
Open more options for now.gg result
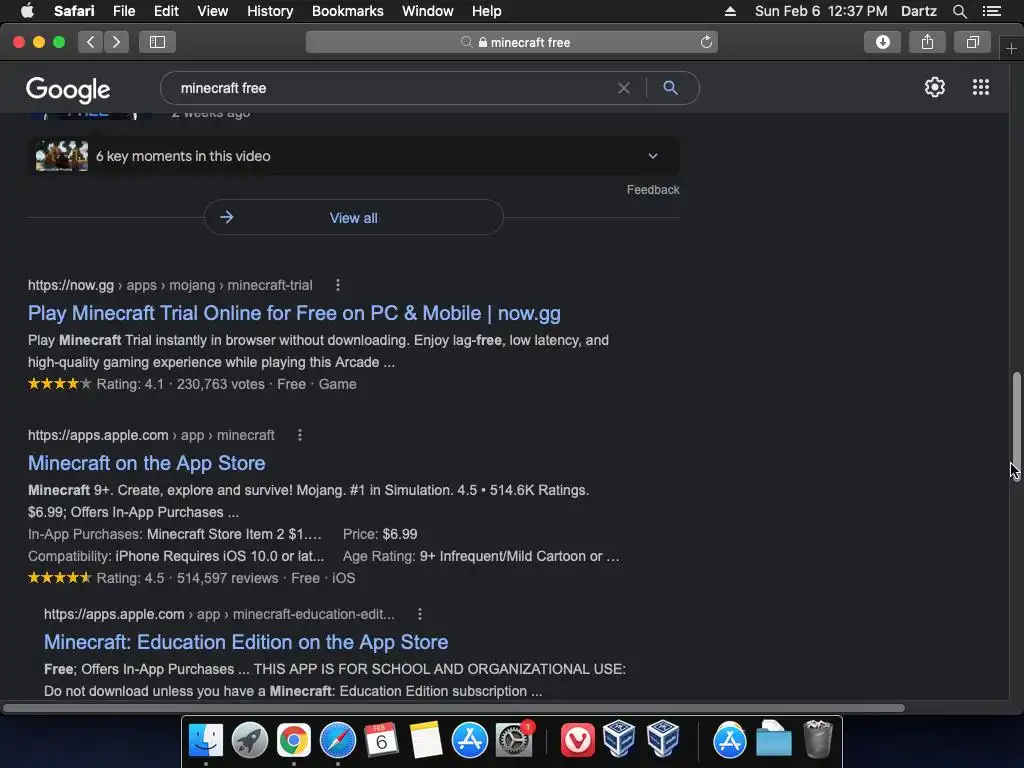click(338, 285)
